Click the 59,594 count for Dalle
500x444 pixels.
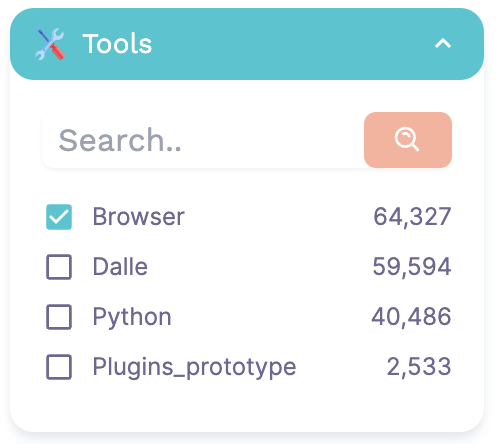coord(412,267)
